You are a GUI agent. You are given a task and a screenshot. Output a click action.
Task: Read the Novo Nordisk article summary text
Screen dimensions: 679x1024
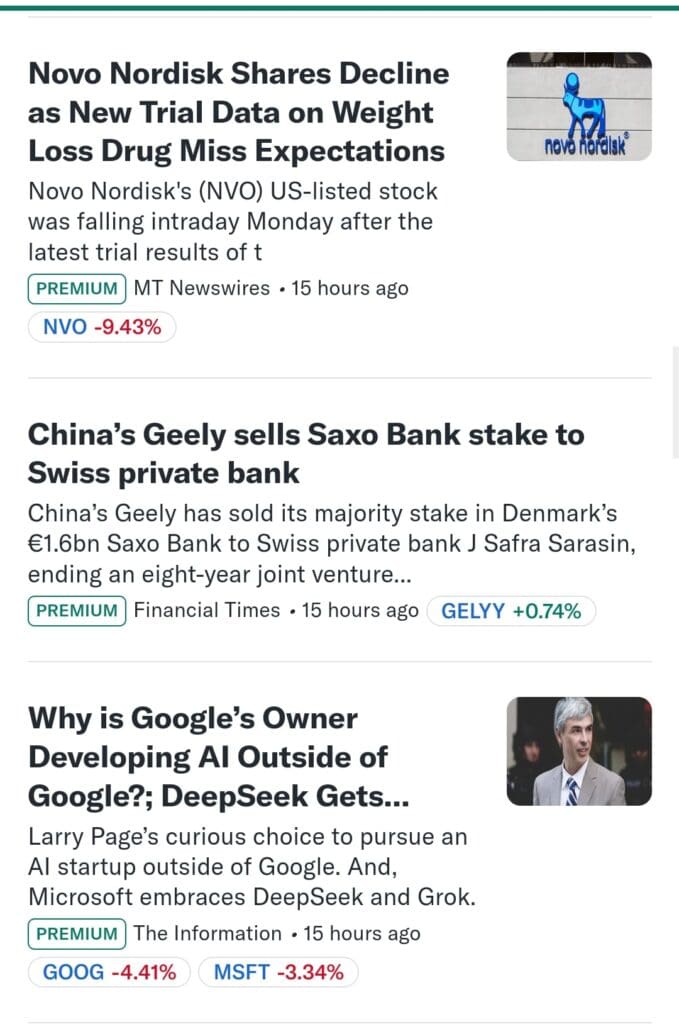233,221
